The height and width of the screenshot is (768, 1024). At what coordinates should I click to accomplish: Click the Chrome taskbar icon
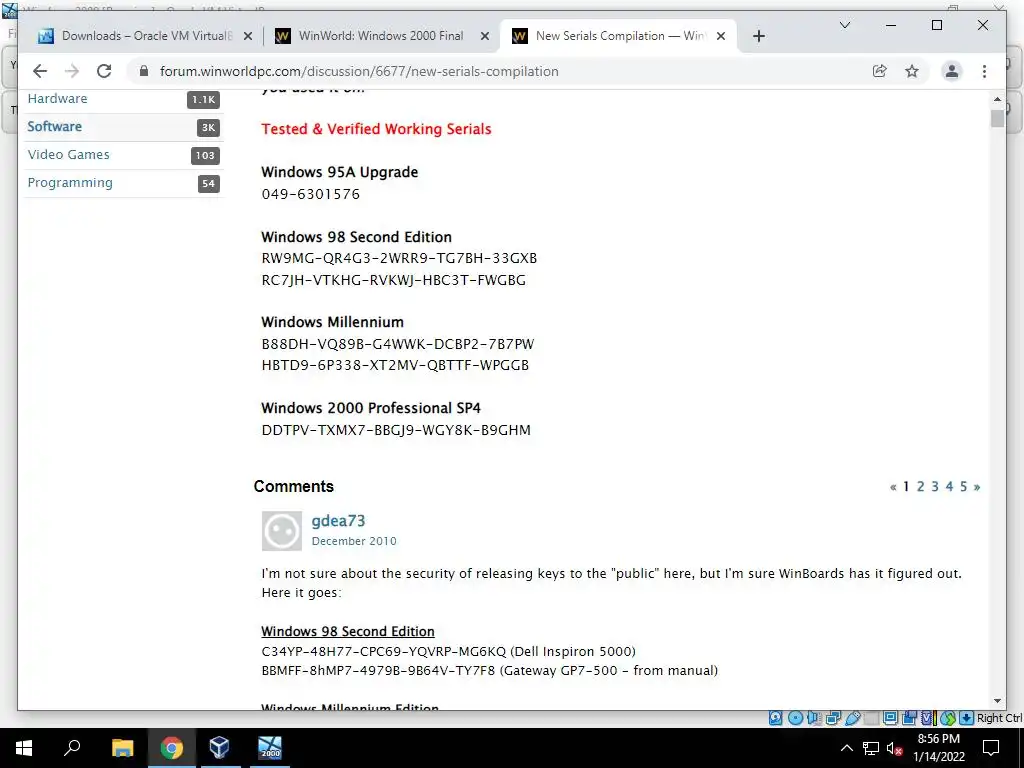(171, 748)
